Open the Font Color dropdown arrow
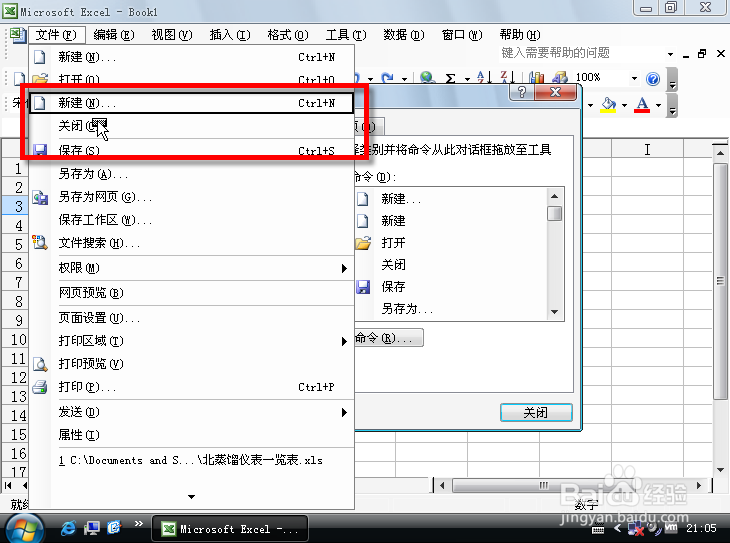The width and height of the screenshot is (730, 543). (x=658, y=105)
